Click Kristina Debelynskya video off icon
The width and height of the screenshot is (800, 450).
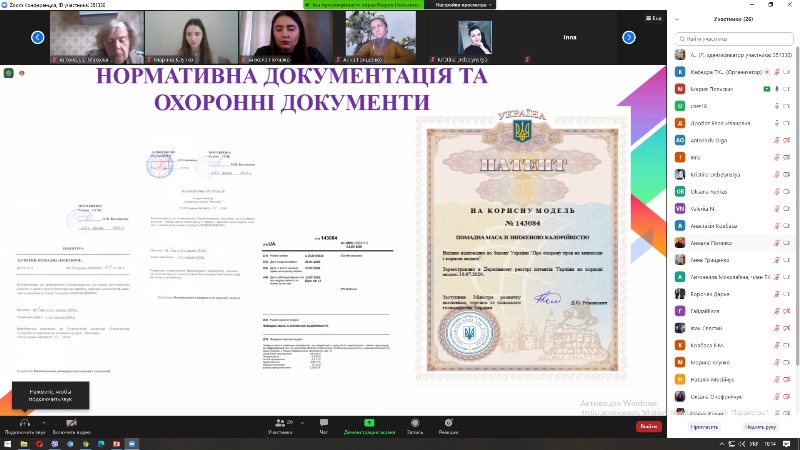point(787,174)
